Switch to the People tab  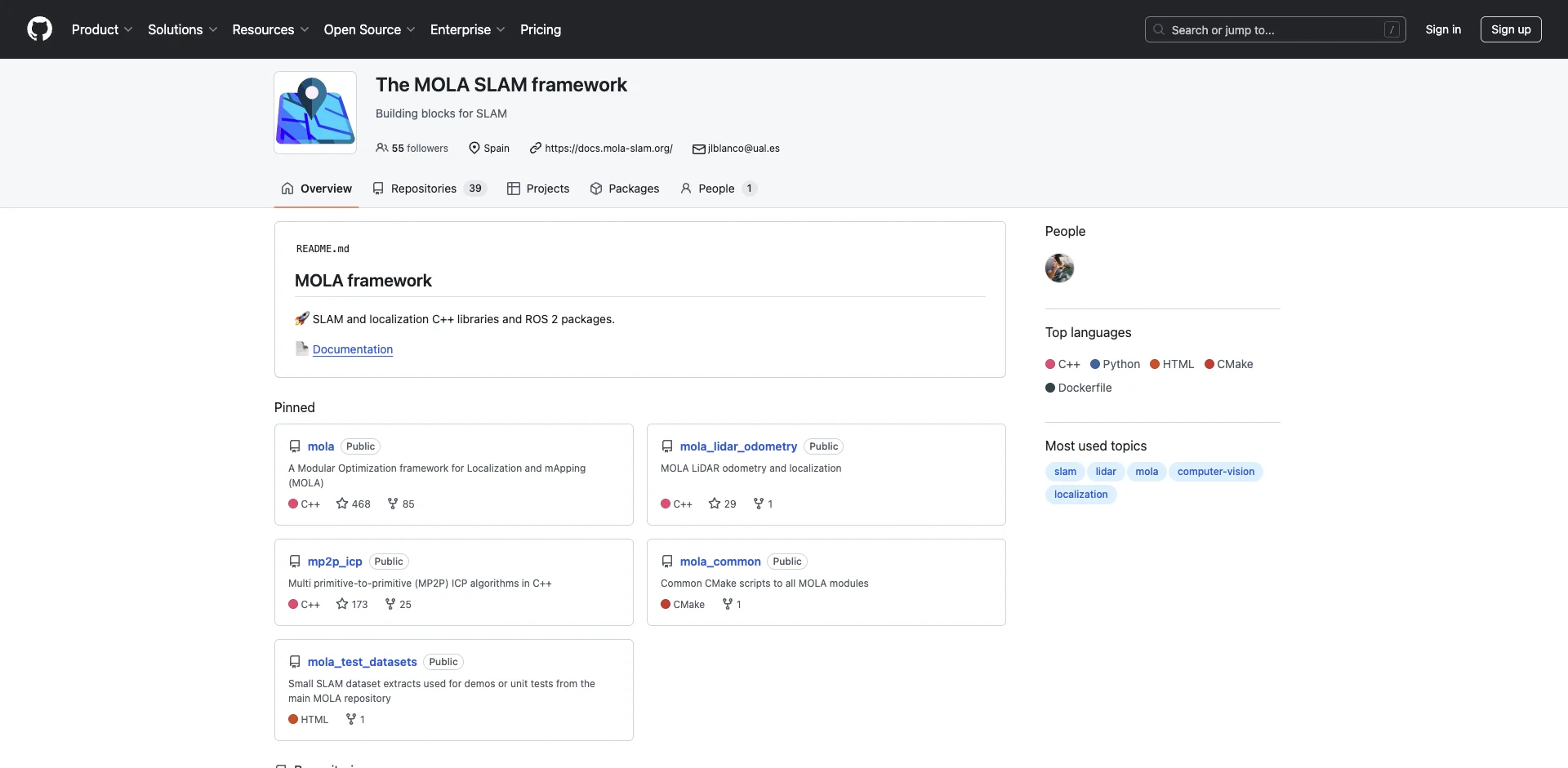[x=719, y=189]
